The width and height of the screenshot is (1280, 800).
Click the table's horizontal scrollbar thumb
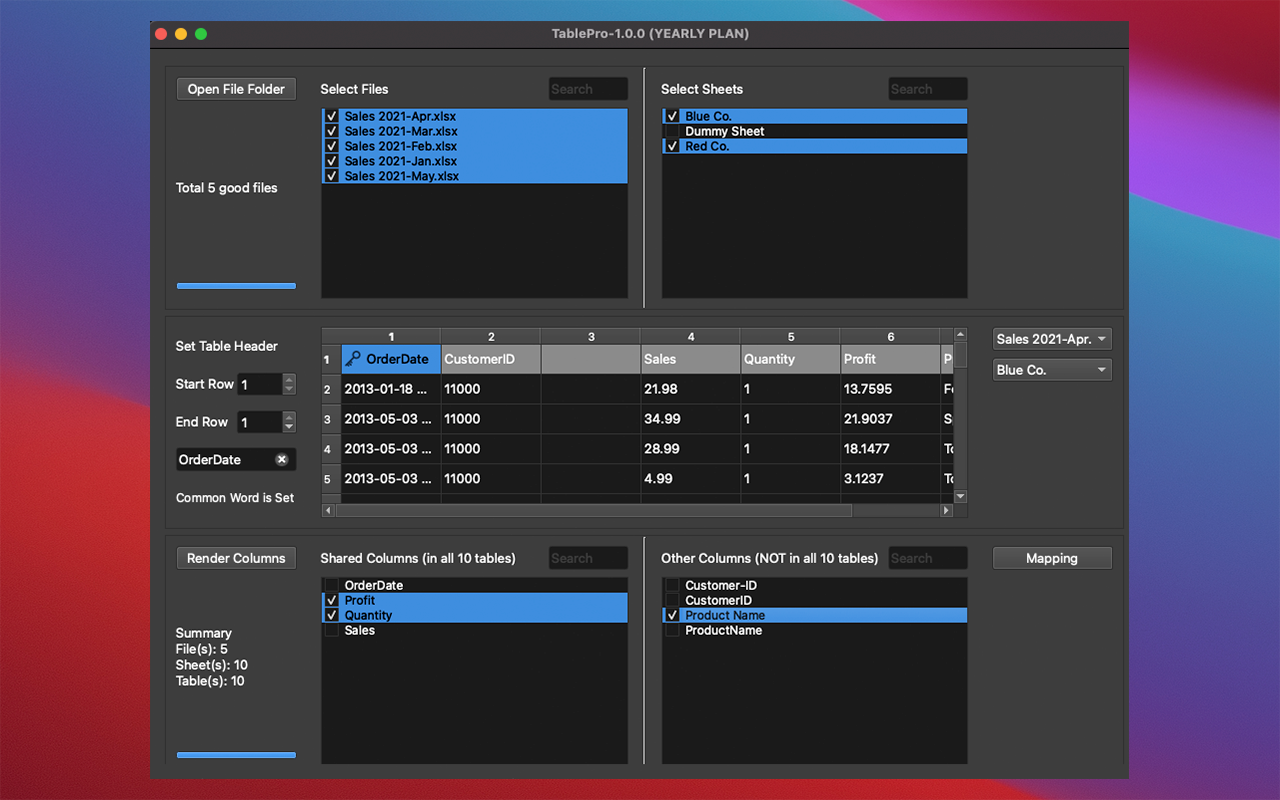594,510
